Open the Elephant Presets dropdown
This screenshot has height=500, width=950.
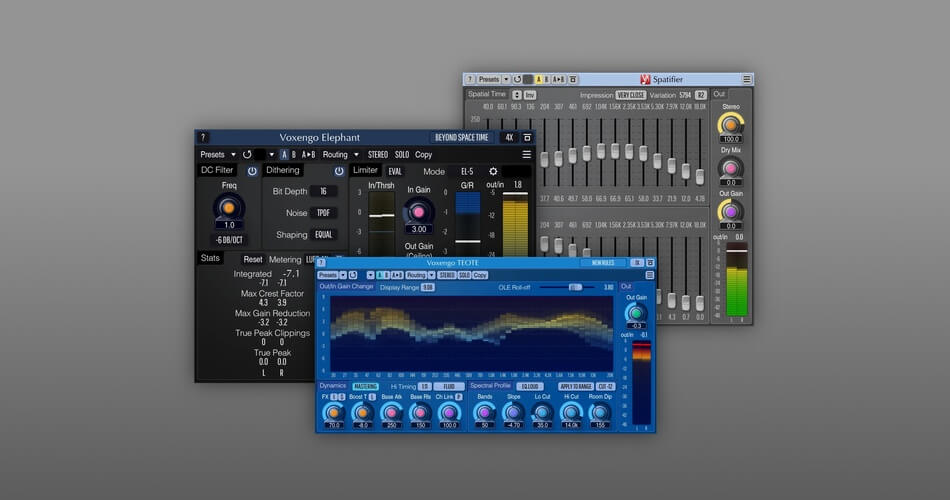pyautogui.click(x=218, y=155)
